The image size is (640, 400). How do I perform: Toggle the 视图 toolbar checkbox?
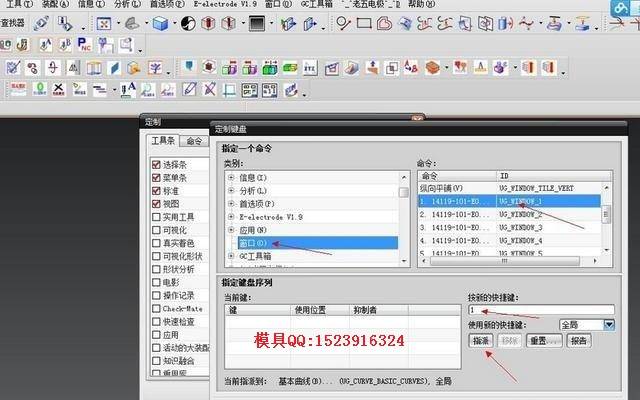click(156, 204)
